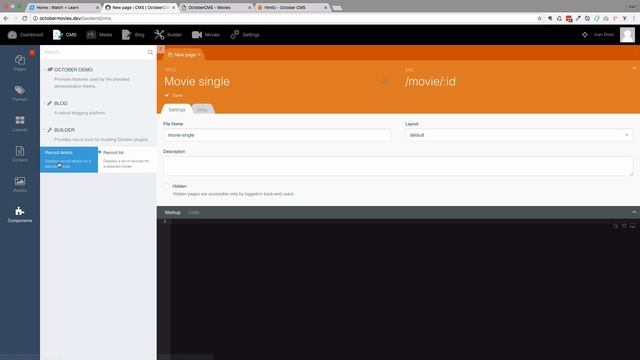Toggle the Hidden checkbox

coord(167,186)
